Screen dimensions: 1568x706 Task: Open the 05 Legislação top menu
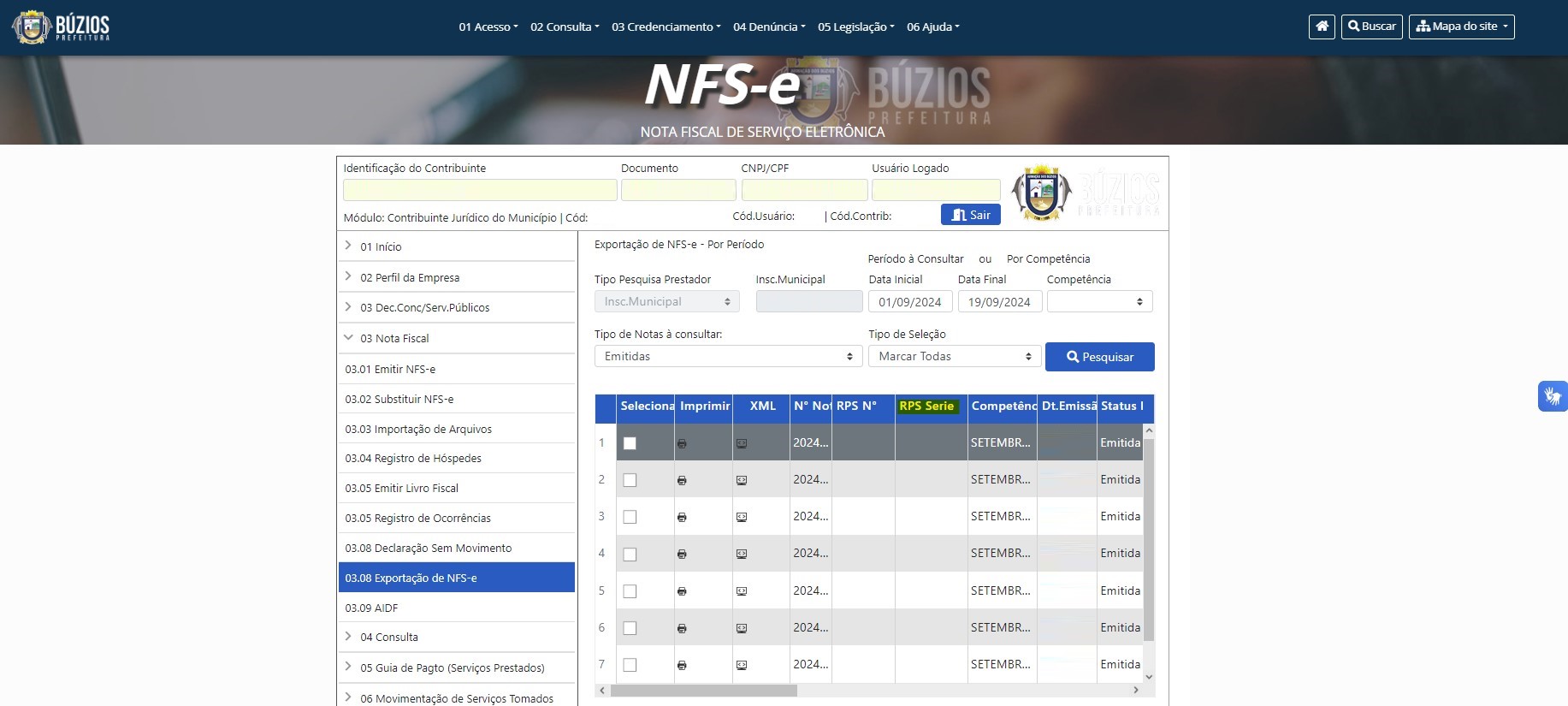[856, 27]
